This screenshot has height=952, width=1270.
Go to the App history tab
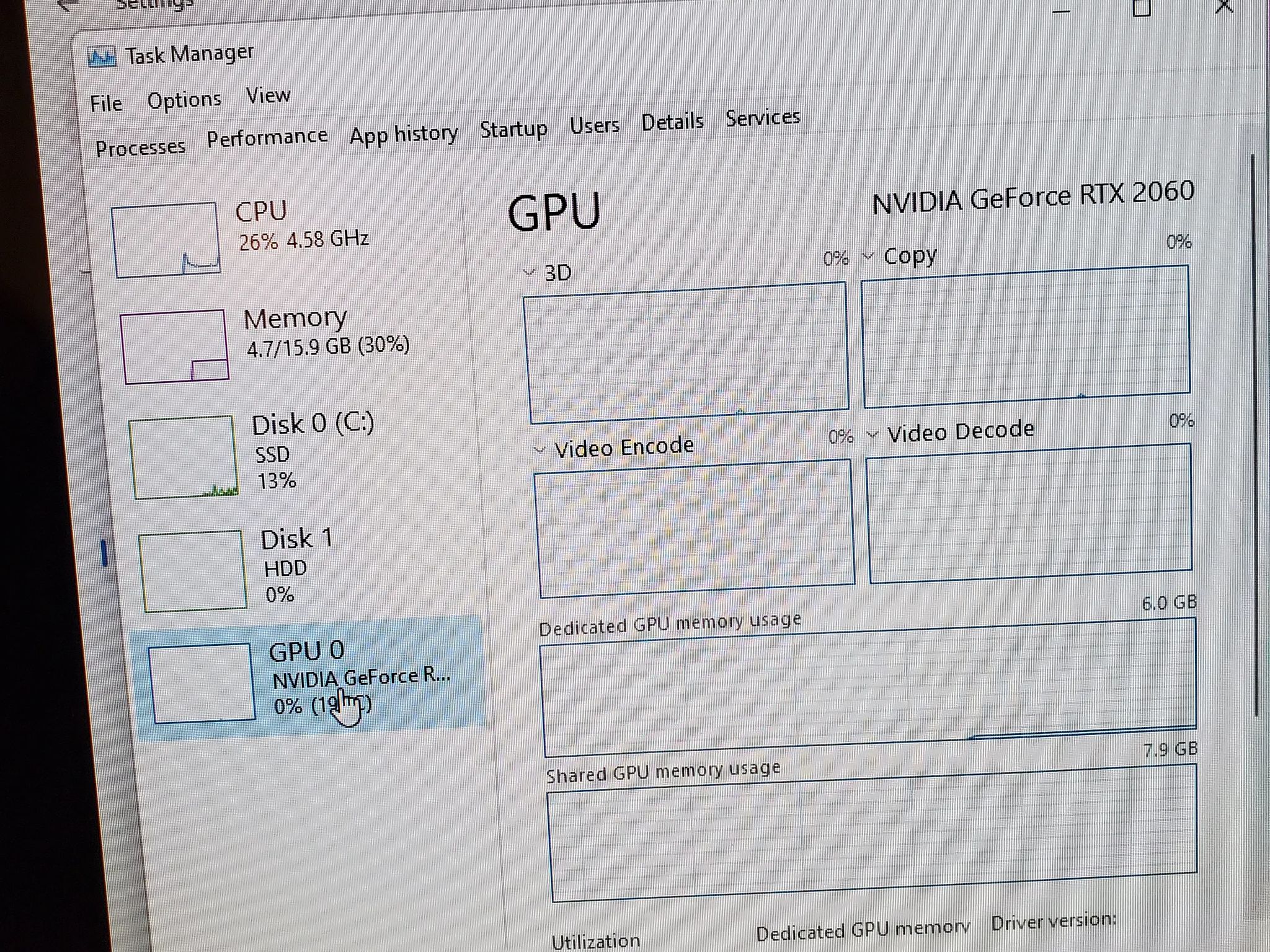coord(404,134)
